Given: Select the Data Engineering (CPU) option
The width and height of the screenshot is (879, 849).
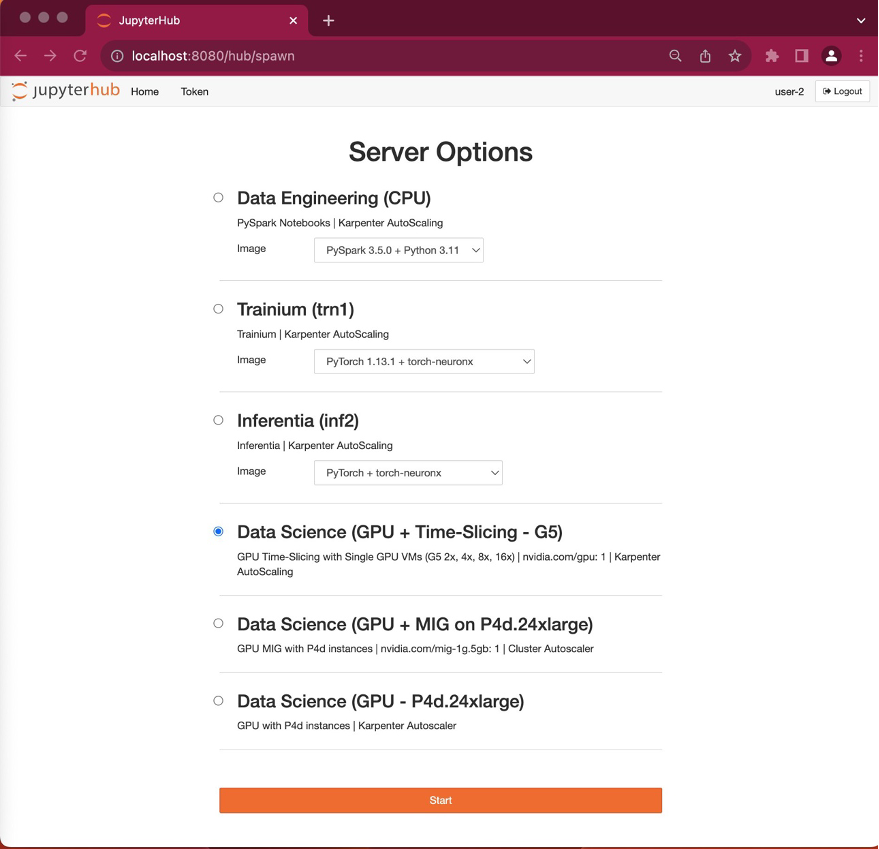Looking at the screenshot, I should (x=217, y=197).
